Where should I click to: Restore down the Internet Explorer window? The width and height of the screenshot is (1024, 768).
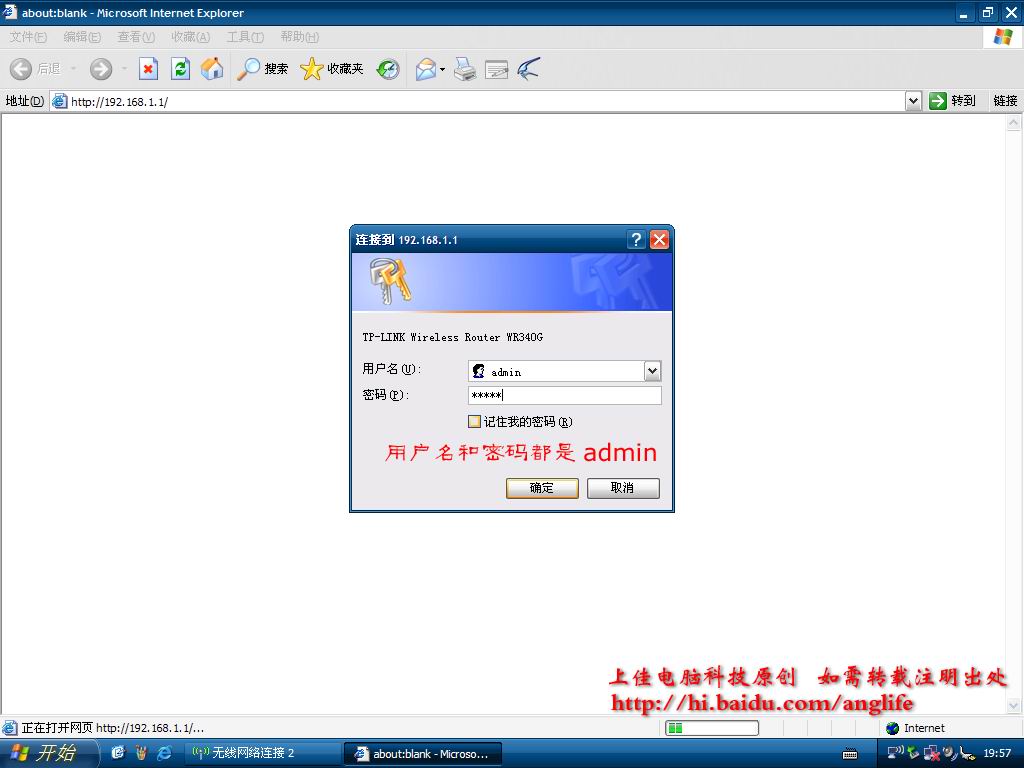tap(988, 13)
